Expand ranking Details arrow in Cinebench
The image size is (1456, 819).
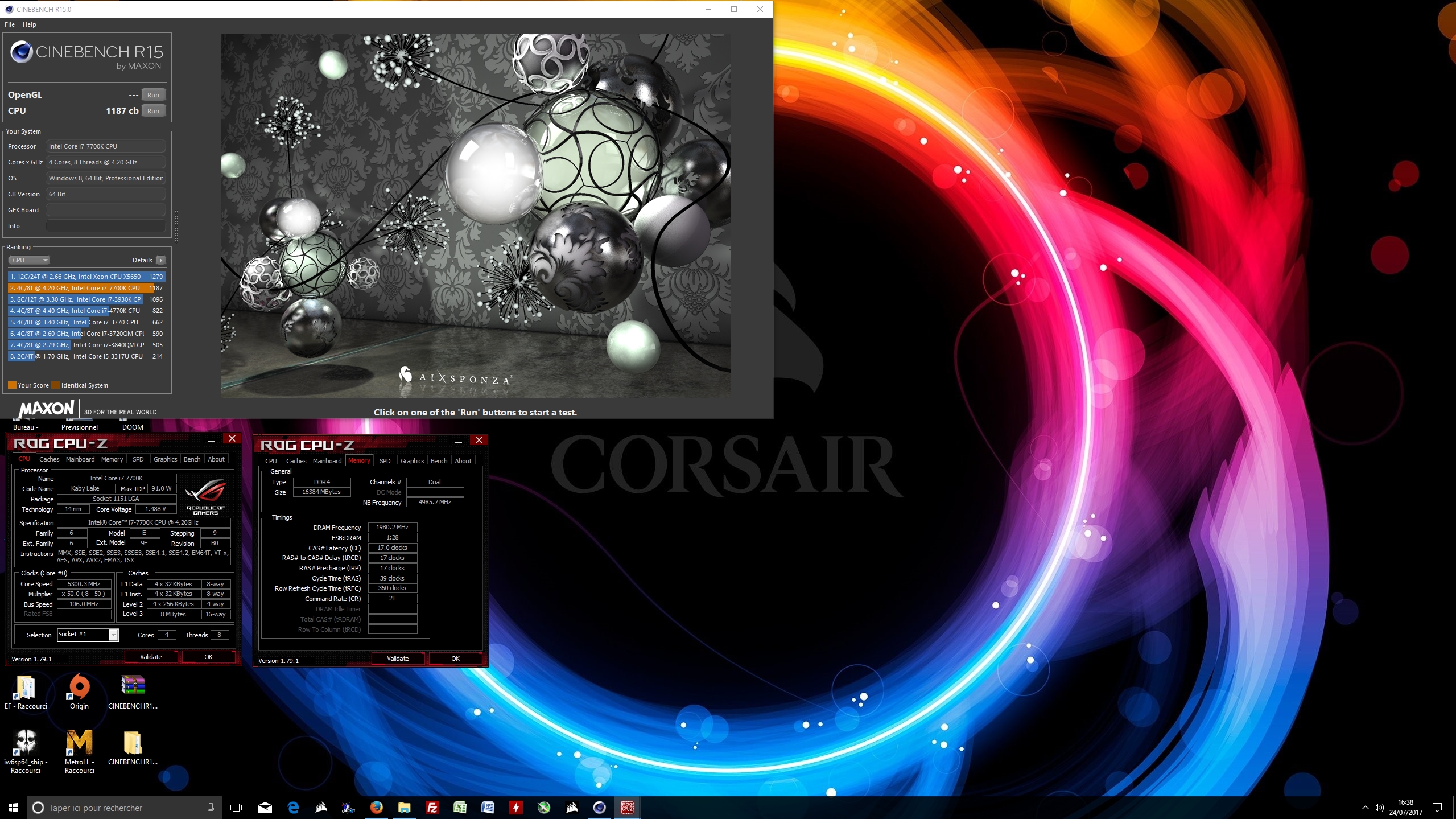click(x=161, y=260)
